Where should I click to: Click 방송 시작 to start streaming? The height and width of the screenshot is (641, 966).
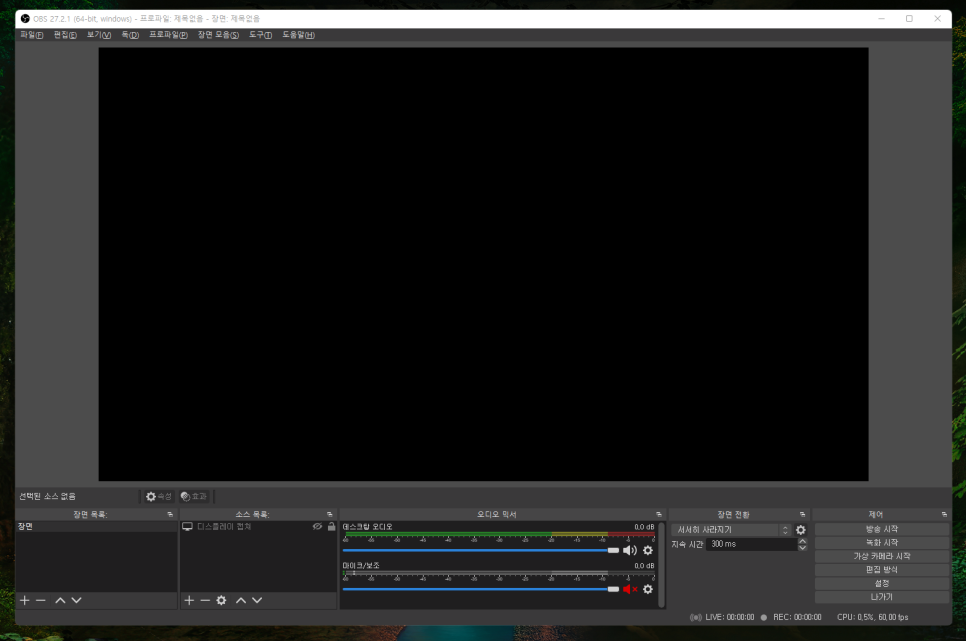(882, 529)
